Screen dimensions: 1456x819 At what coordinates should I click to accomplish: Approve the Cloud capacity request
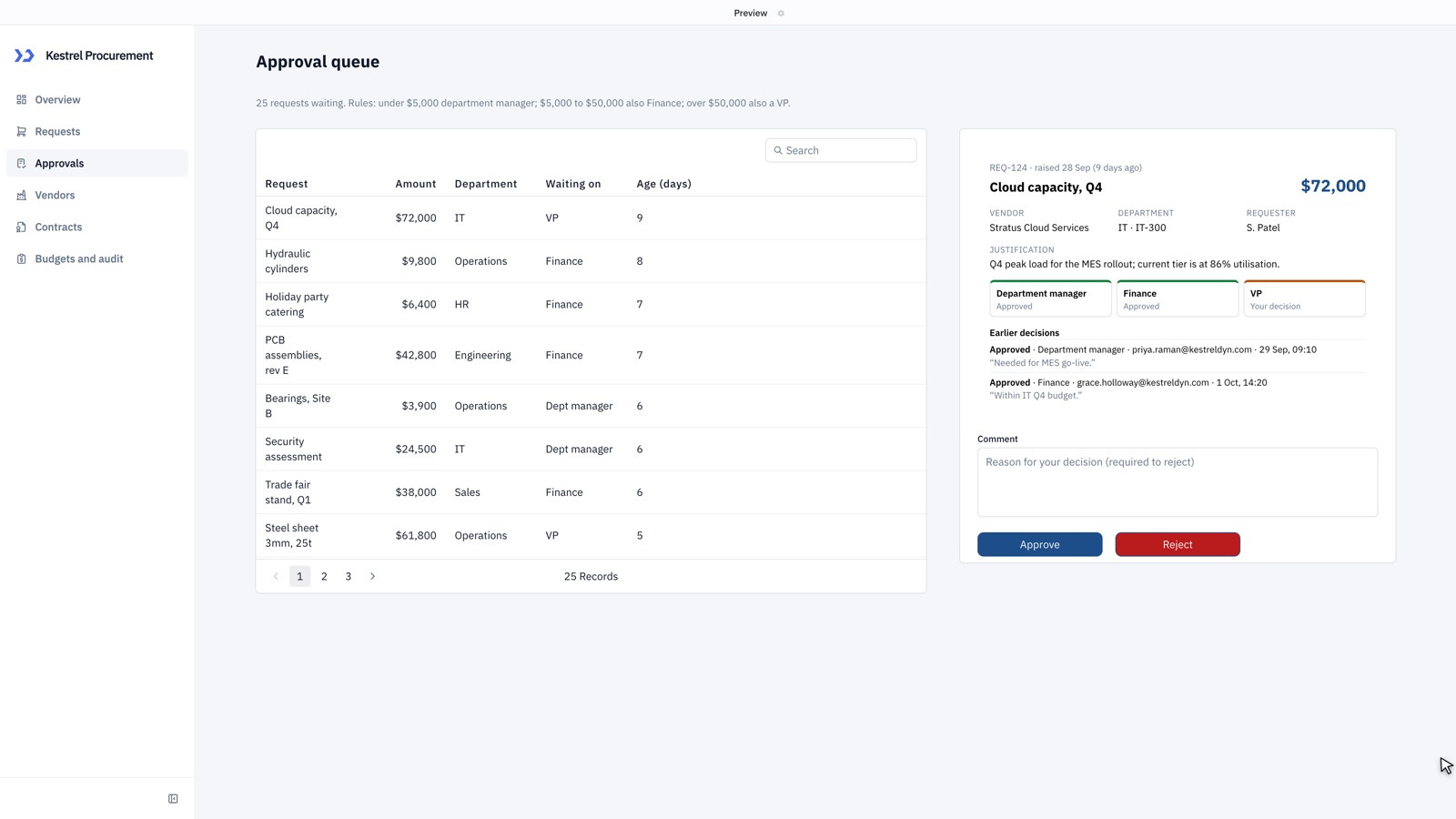tap(1039, 544)
